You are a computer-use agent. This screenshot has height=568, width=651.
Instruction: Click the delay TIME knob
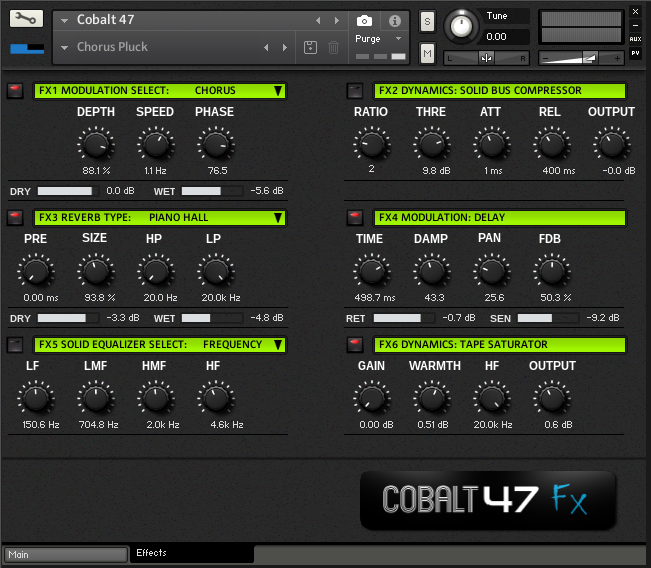[x=372, y=271]
